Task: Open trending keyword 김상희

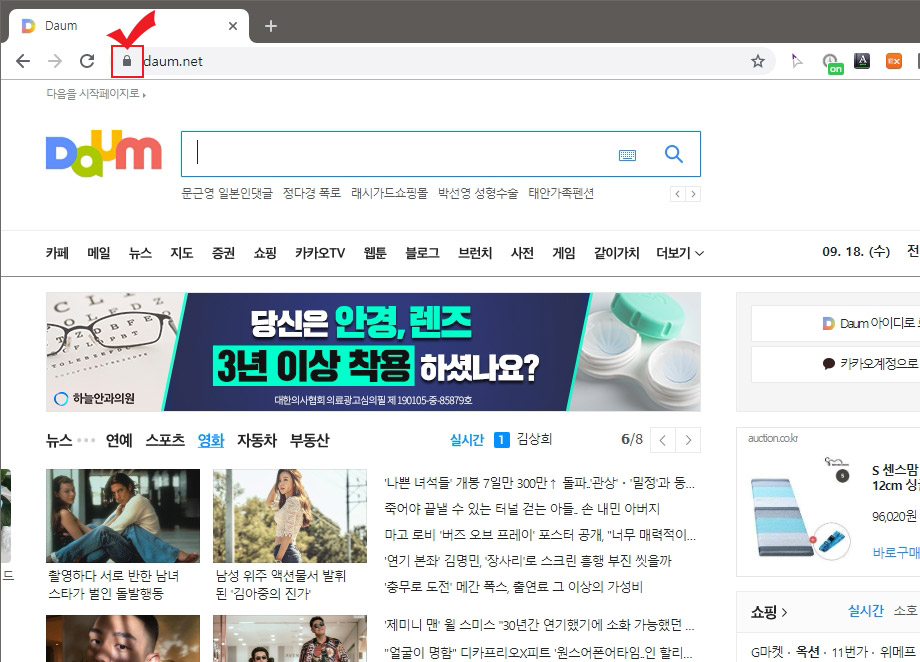Action: 534,439
